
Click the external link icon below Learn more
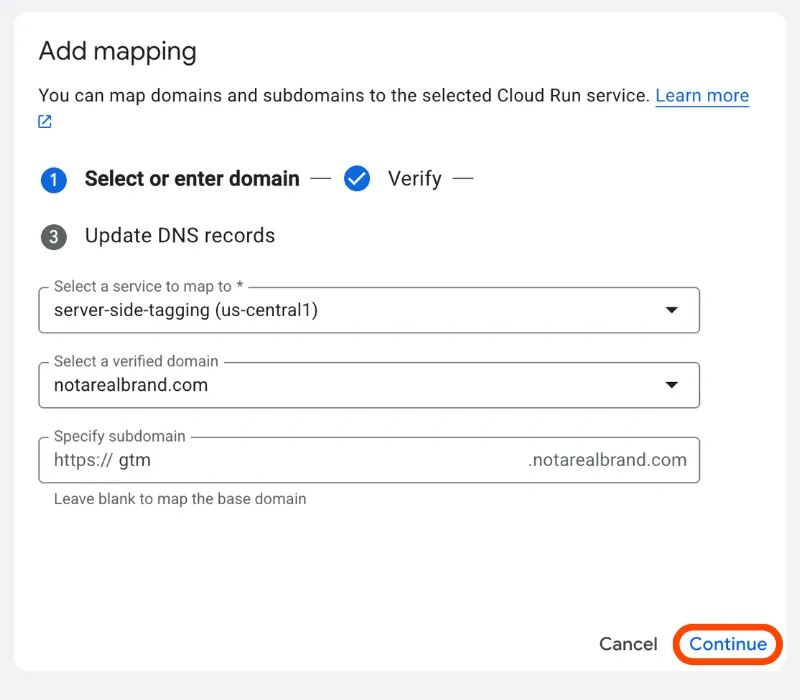(x=44, y=120)
